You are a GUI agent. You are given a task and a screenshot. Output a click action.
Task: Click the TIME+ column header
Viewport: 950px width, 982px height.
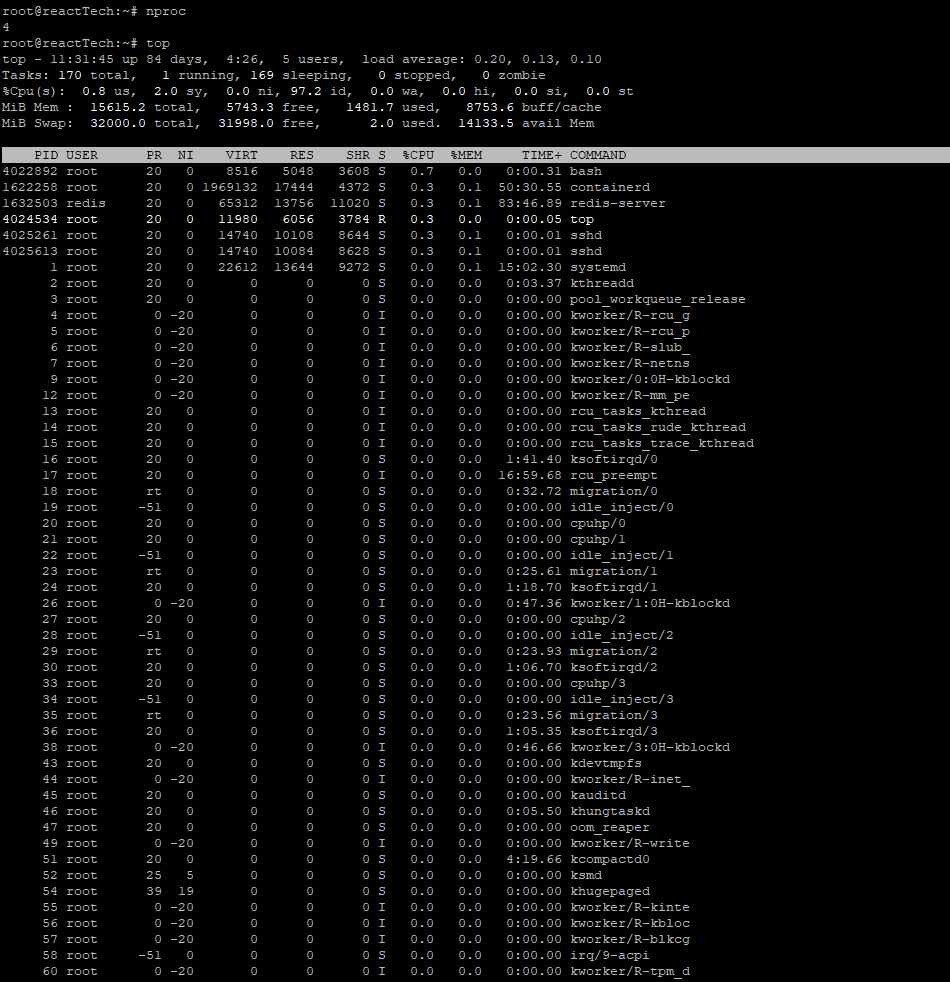coord(542,155)
